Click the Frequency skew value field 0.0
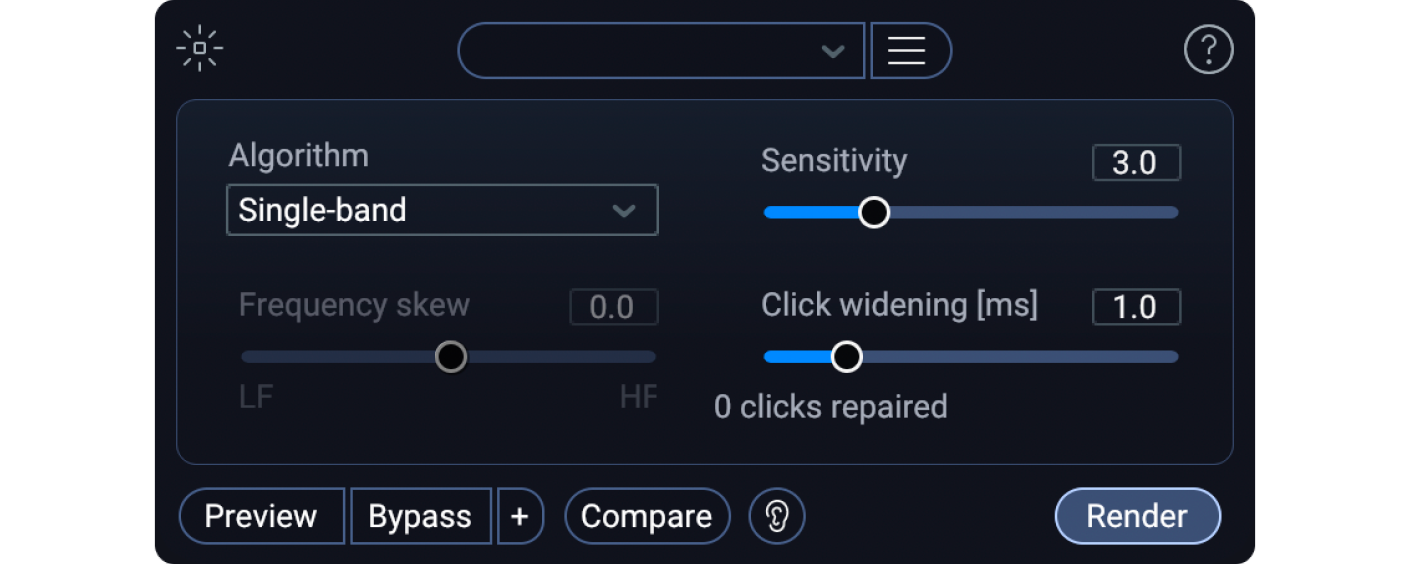The width and height of the screenshot is (1408, 564). pyautogui.click(x=613, y=307)
